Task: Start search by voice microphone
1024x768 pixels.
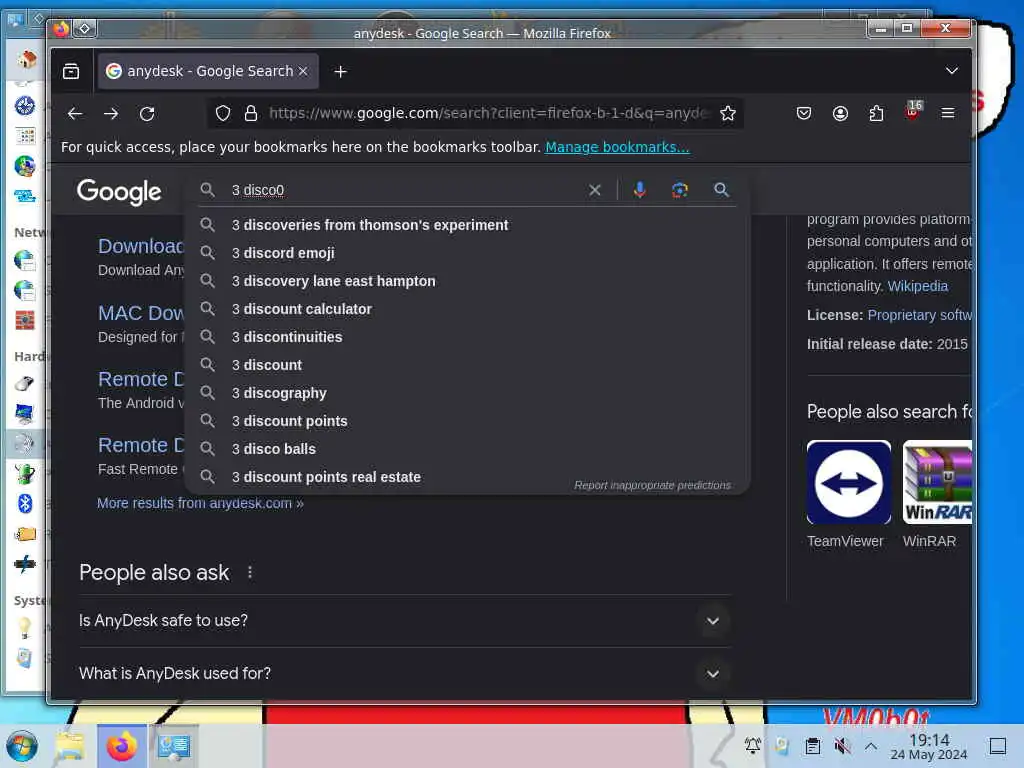Action: (x=639, y=190)
